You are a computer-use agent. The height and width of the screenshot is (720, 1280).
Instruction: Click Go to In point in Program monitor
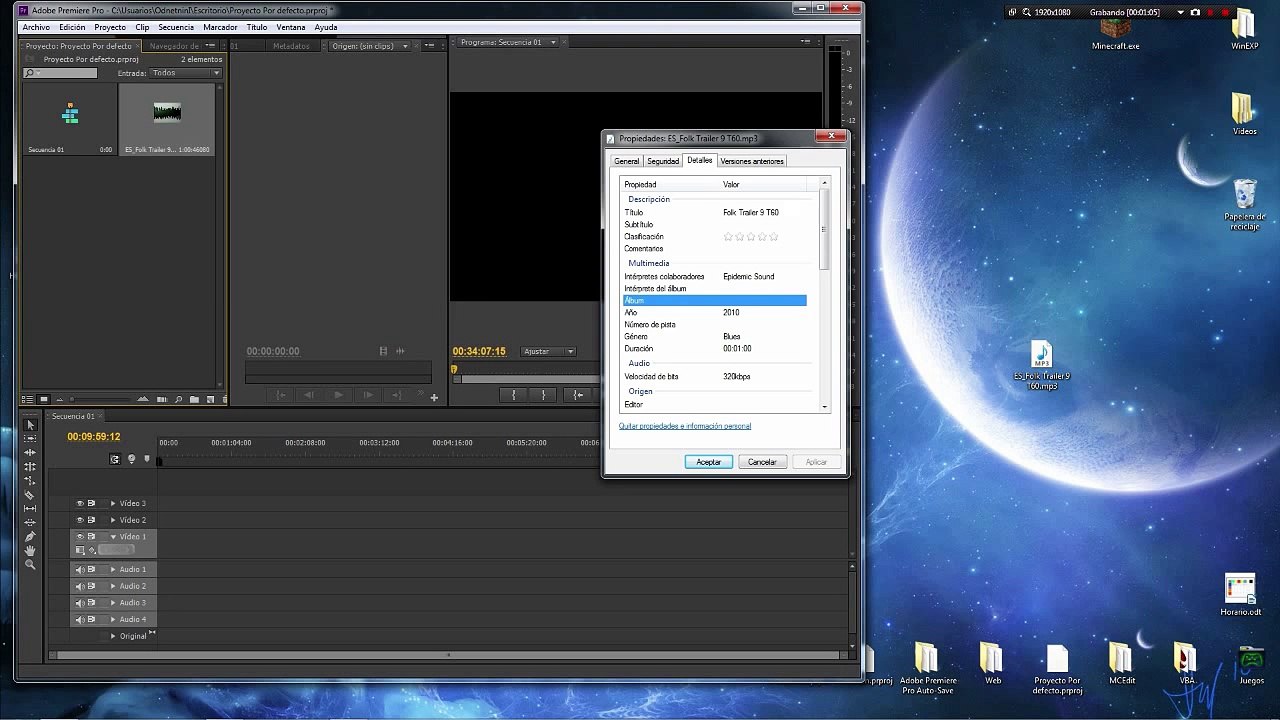point(578,395)
